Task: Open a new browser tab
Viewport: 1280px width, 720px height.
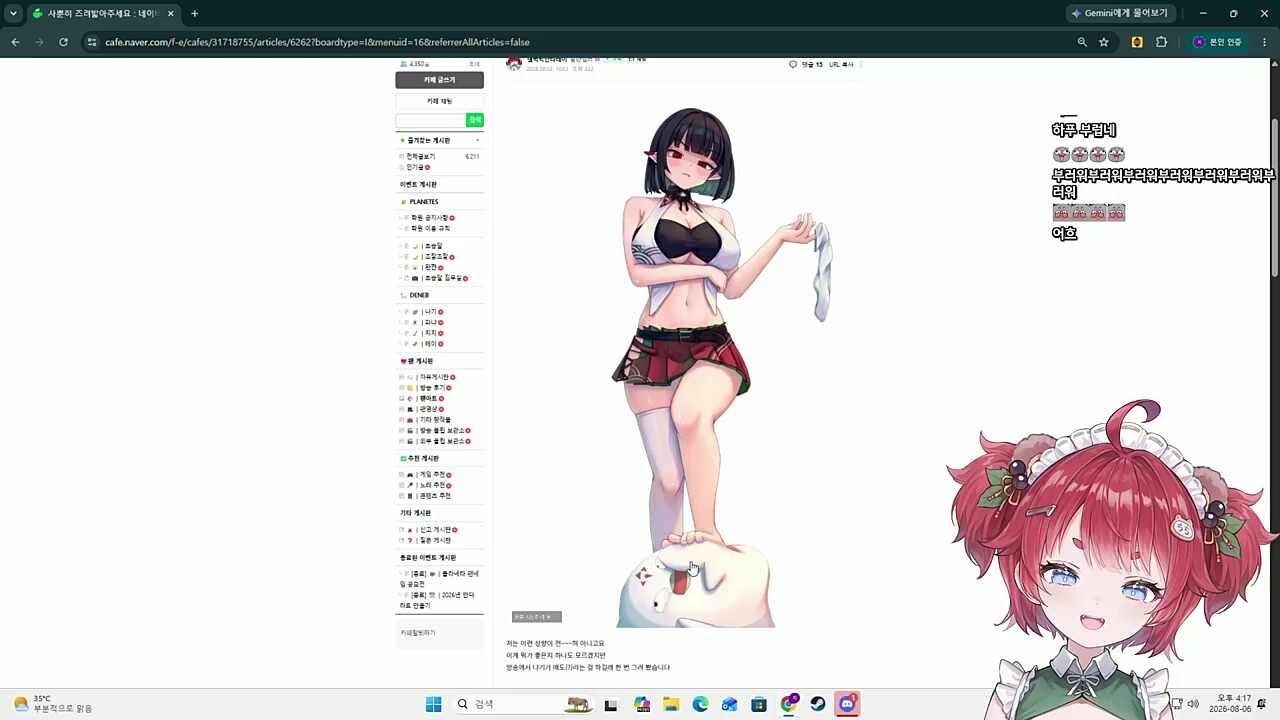Action: 194,13
